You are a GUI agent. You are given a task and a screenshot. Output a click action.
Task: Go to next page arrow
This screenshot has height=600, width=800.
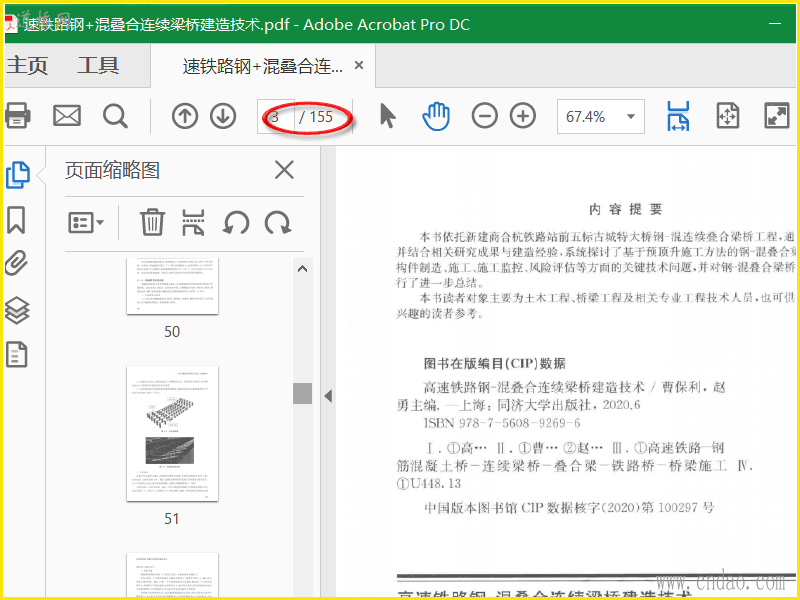tap(223, 116)
